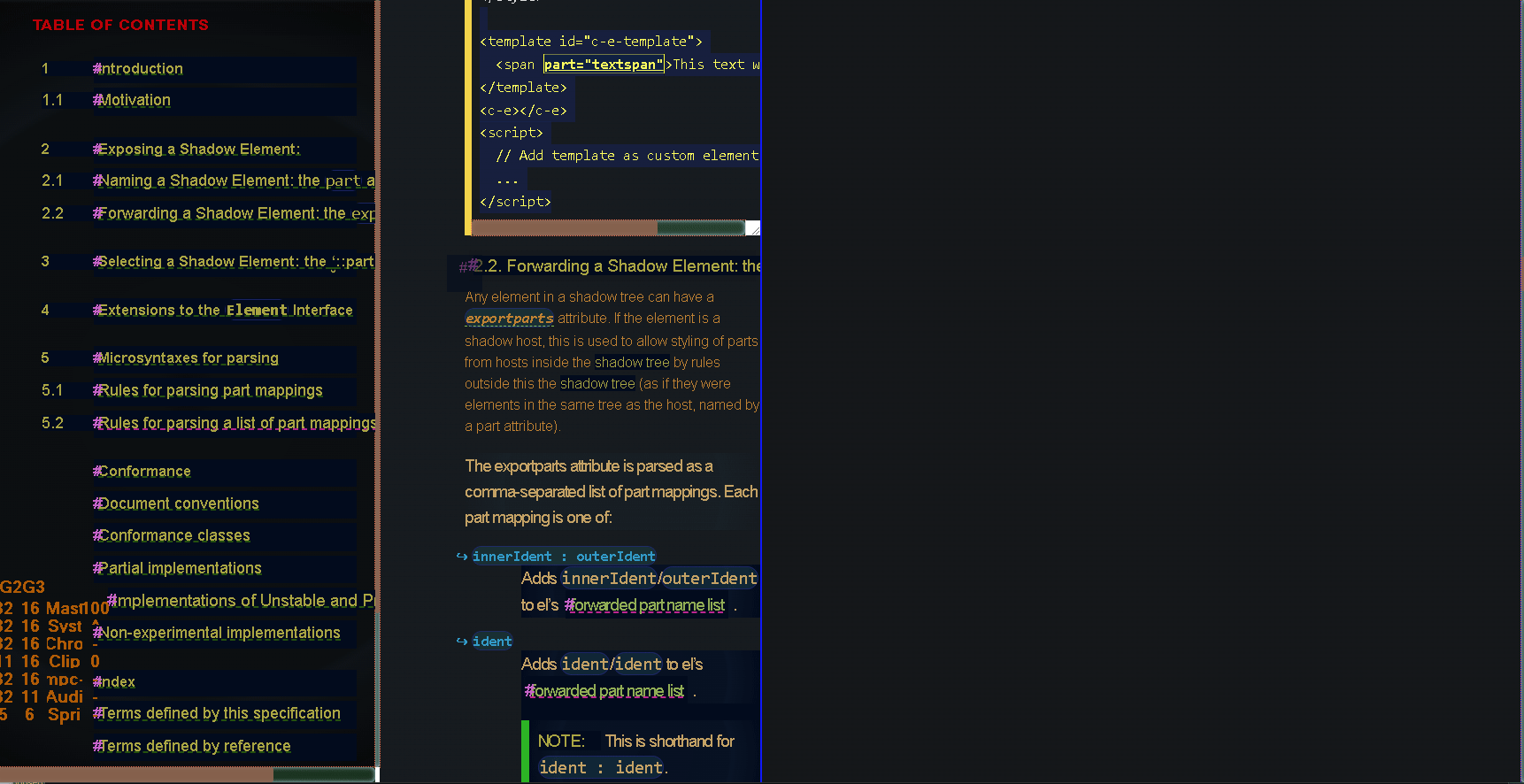Click the exportparts attribute link
The height and width of the screenshot is (784, 1524).
pyautogui.click(x=509, y=319)
